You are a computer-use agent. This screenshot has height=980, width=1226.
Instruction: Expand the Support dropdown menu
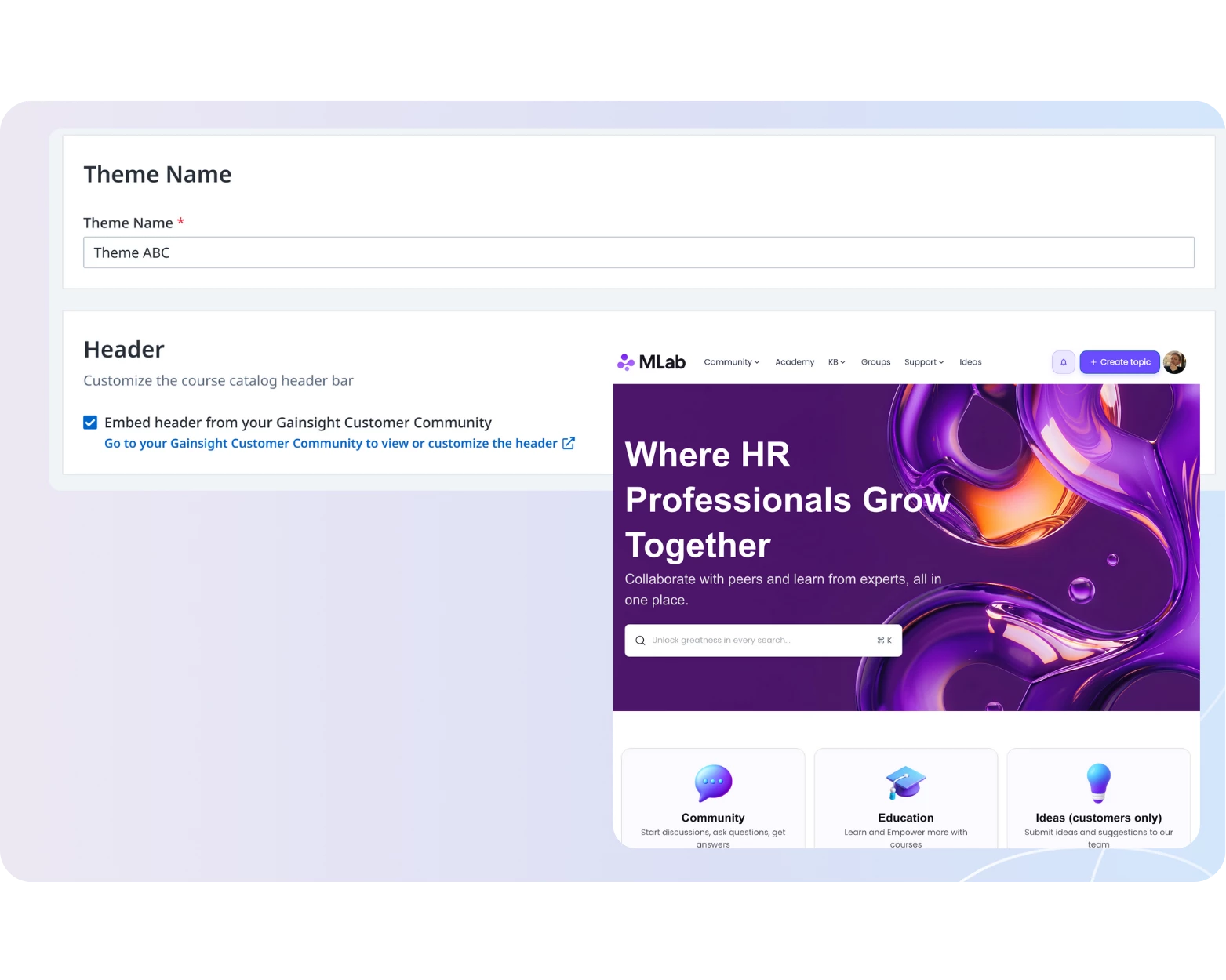pyautogui.click(x=924, y=362)
